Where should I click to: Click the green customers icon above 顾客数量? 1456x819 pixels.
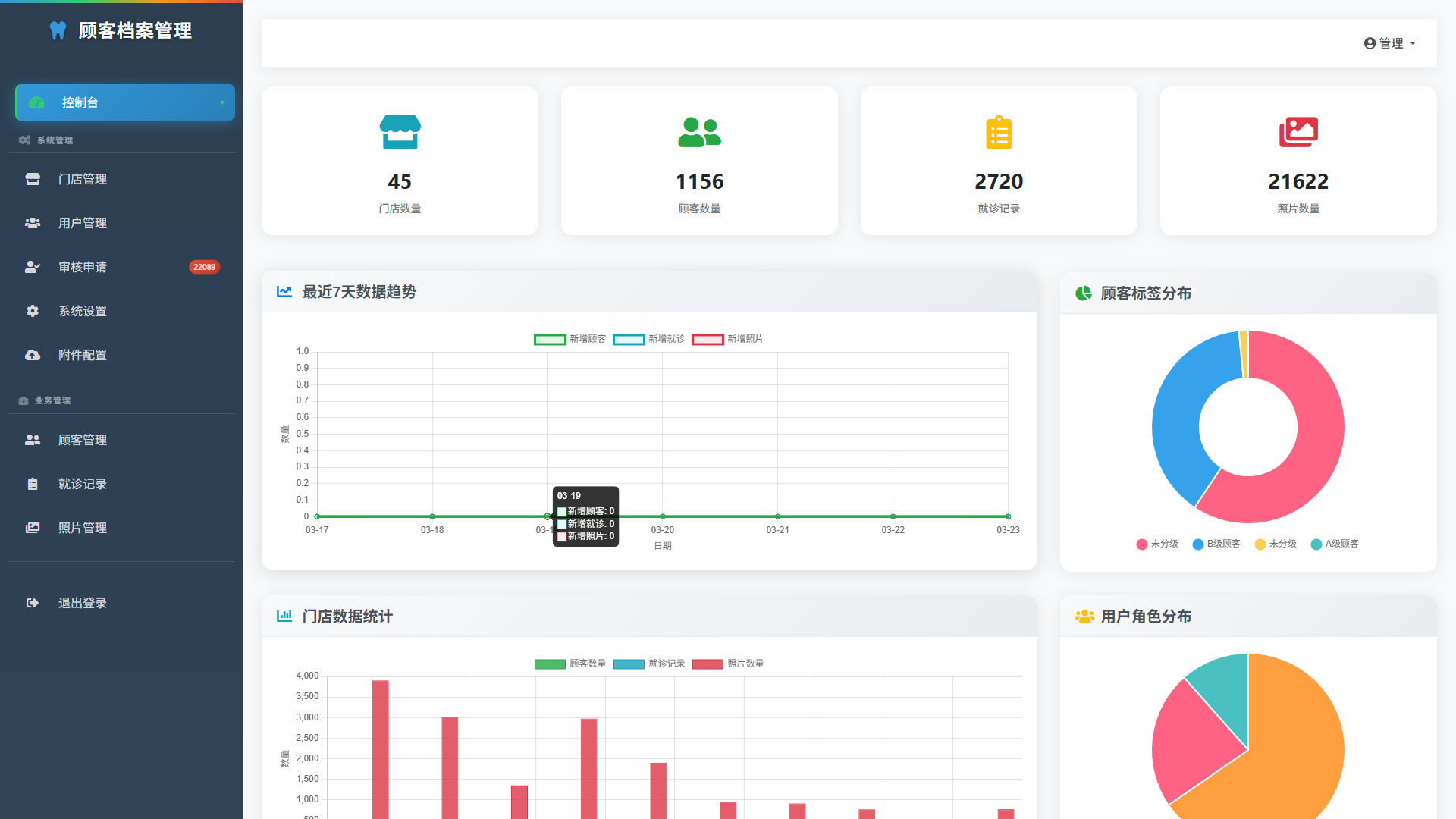699,132
